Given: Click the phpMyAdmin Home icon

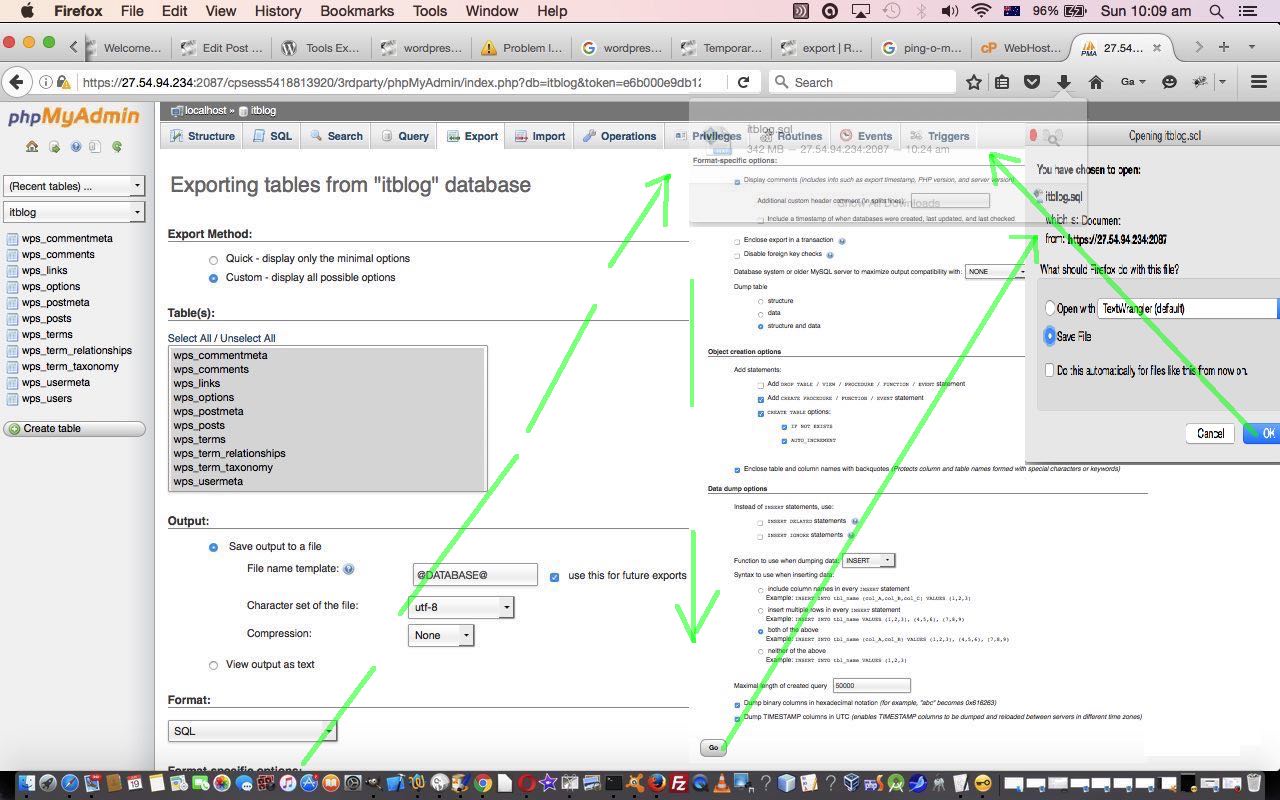Looking at the screenshot, I should [32, 146].
